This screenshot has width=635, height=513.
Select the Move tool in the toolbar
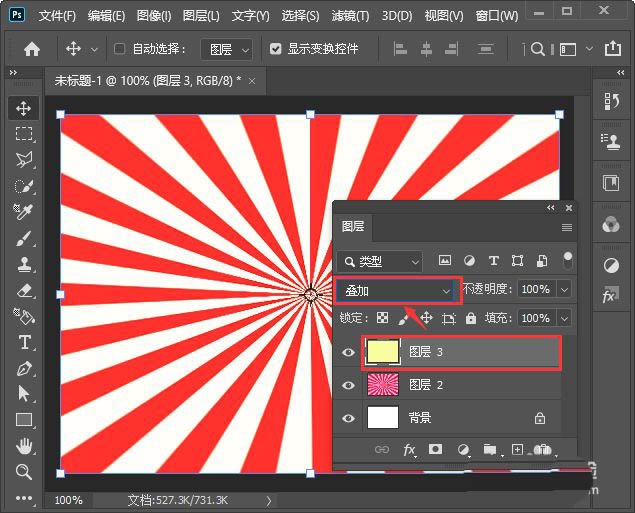pos(23,108)
